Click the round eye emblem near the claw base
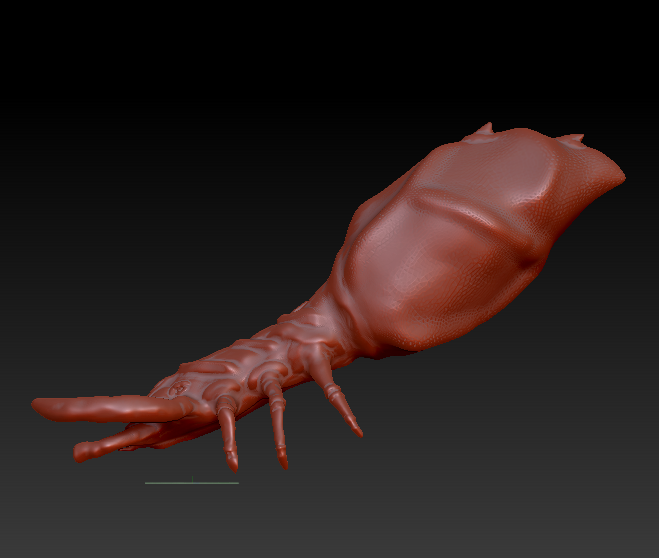Image resolution: width=659 pixels, height=558 pixels. (x=181, y=387)
